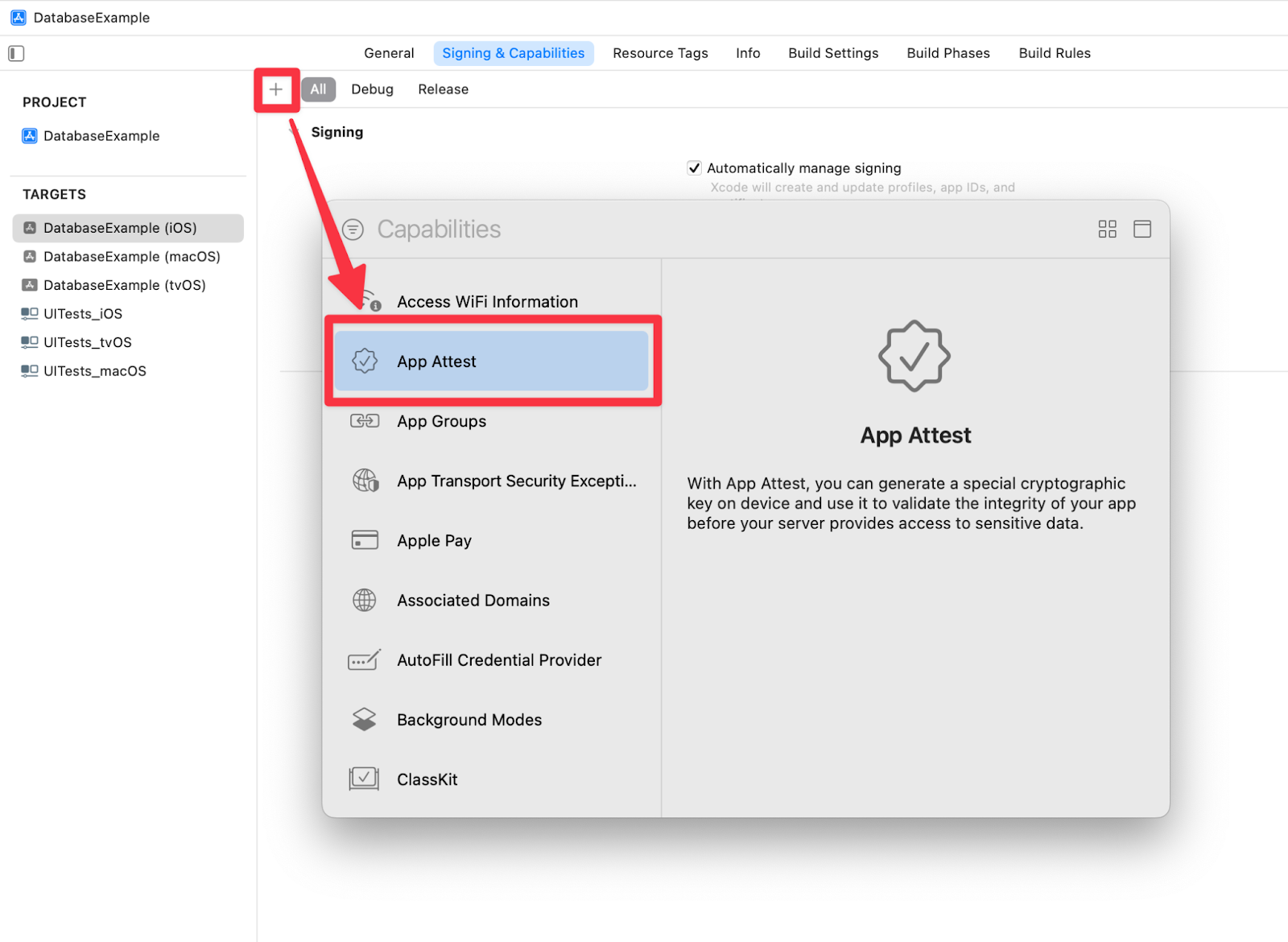The height and width of the screenshot is (942, 1288).
Task: Select DatabaseExample (macOS) target
Action: (x=131, y=257)
